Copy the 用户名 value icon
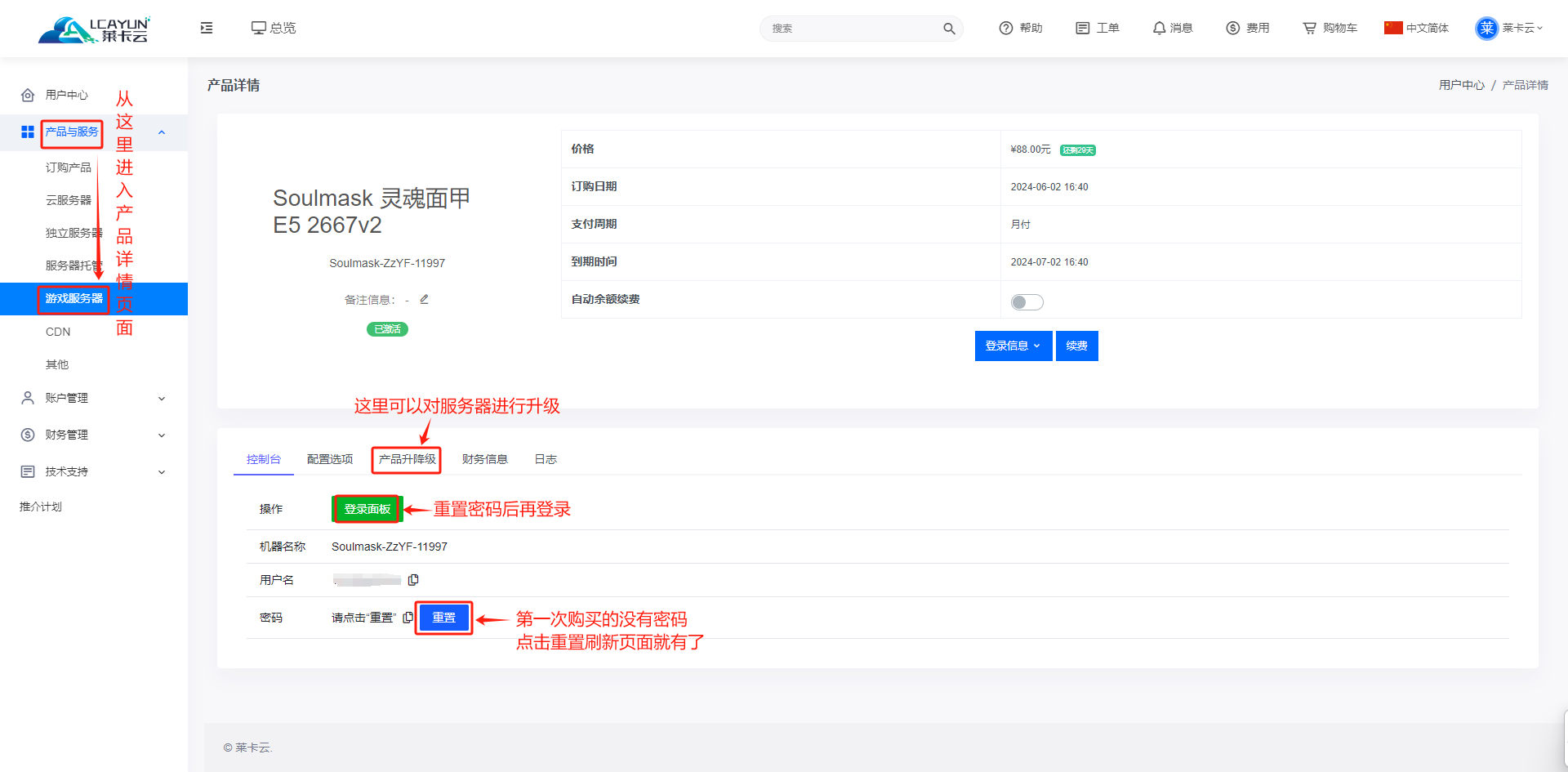Viewport: 1568px width, 772px height. pos(413,580)
